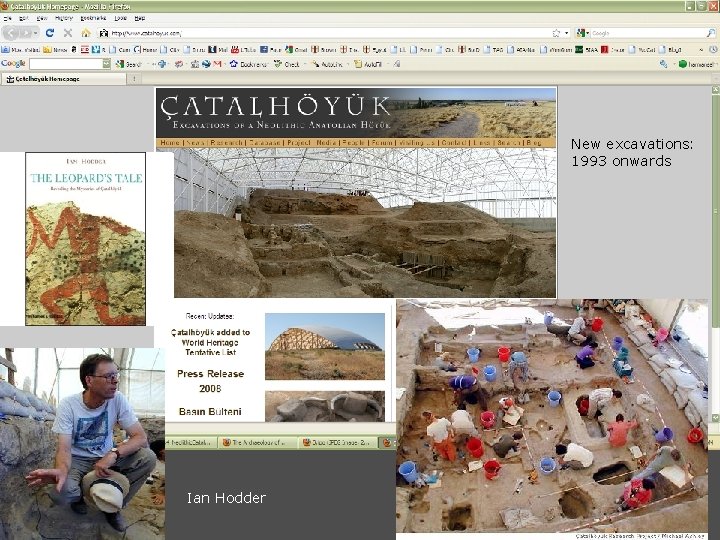Open the World Heritage Tentative List update link
Viewport: 720px width, 540px height.
pos(210,342)
